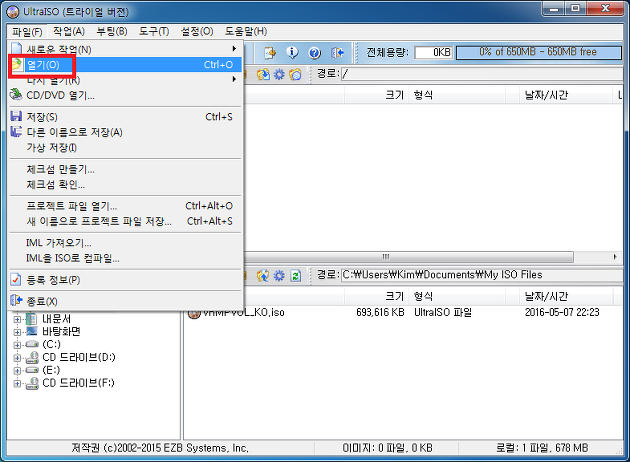Click the gear icon beside the "/" path field

point(279,74)
